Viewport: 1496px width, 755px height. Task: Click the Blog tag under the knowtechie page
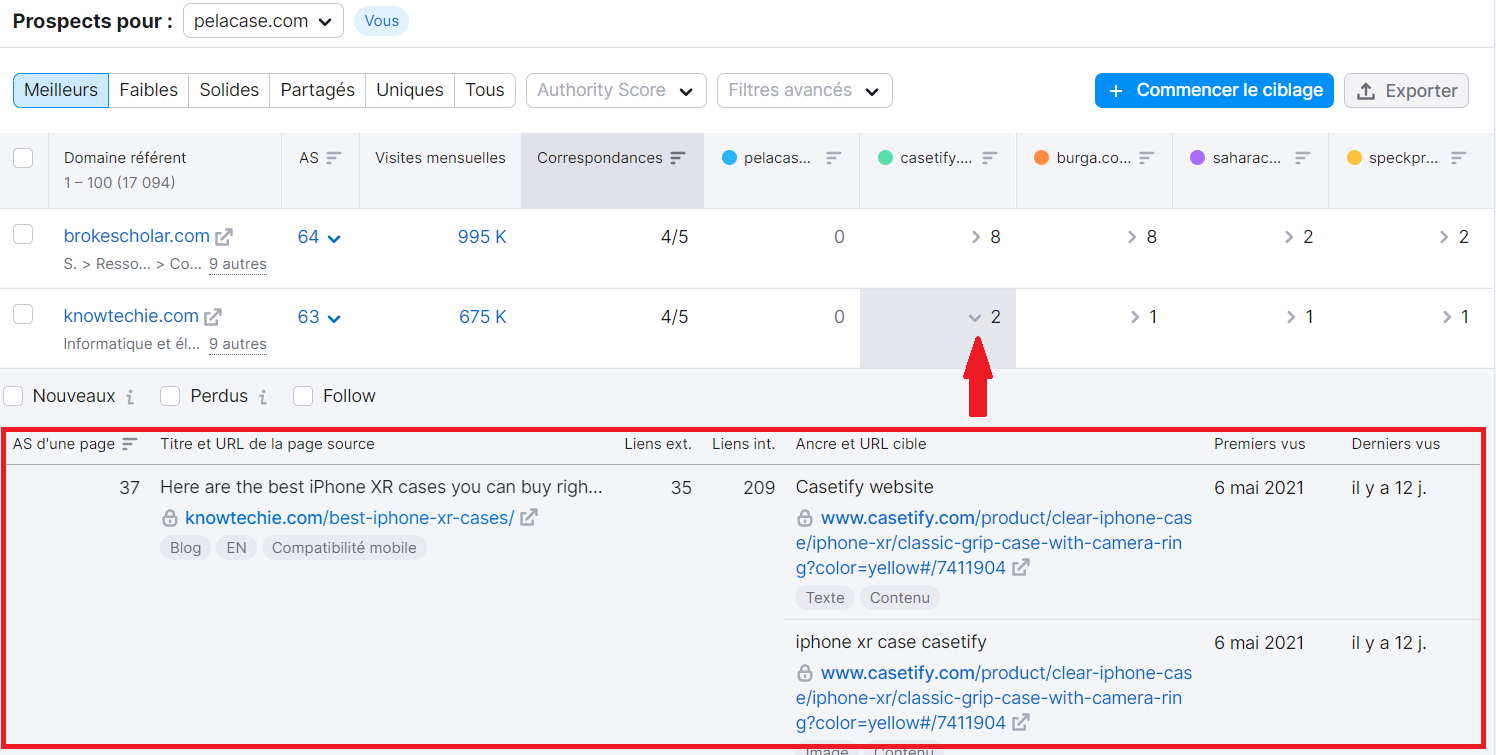(x=185, y=547)
